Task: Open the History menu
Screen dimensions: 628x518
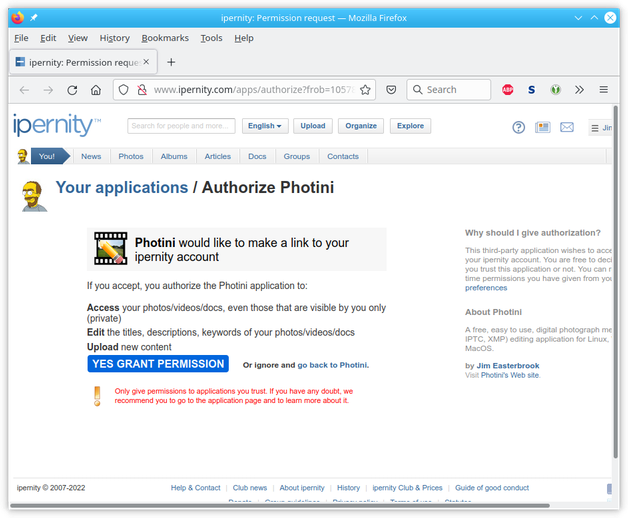Action: point(115,38)
